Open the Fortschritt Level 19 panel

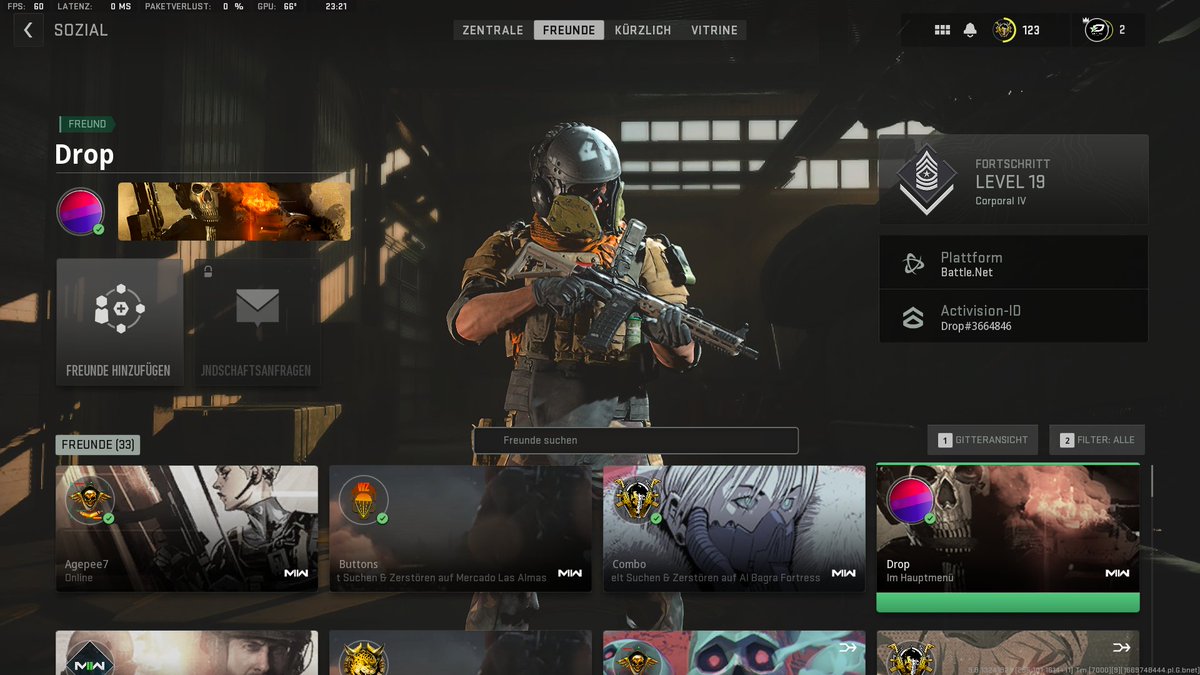(1014, 180)
